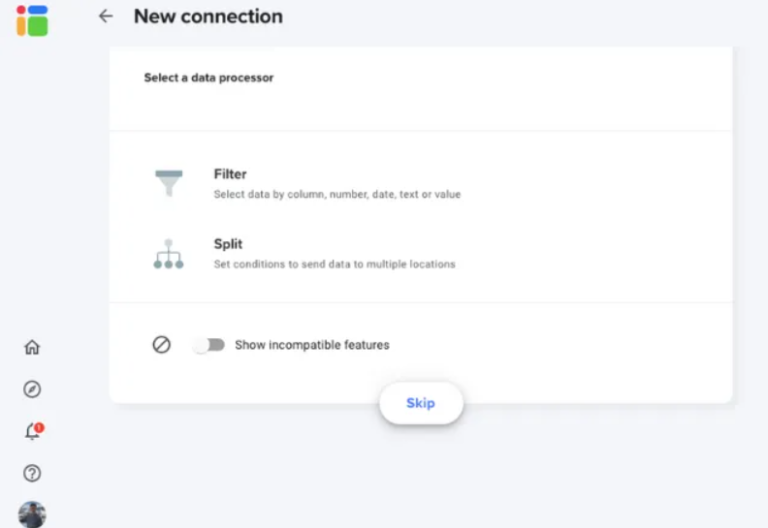
Task: Click the colorful app logo
Action: (32, 20)
